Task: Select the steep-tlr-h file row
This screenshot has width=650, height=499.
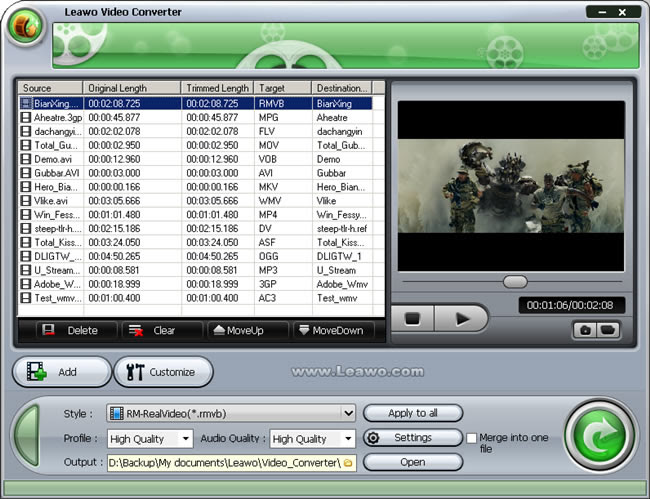Action: click(195, 229)
